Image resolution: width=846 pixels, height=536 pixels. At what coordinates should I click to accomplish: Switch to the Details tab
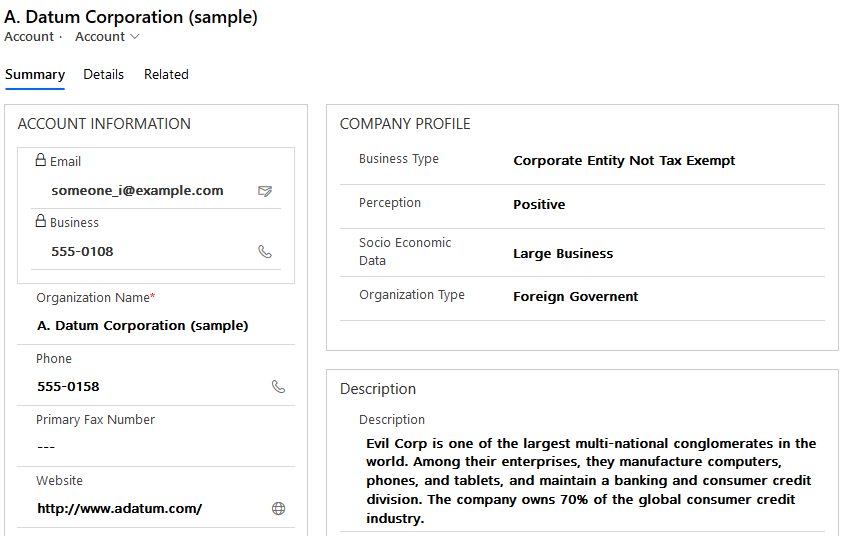click(104, 74)
